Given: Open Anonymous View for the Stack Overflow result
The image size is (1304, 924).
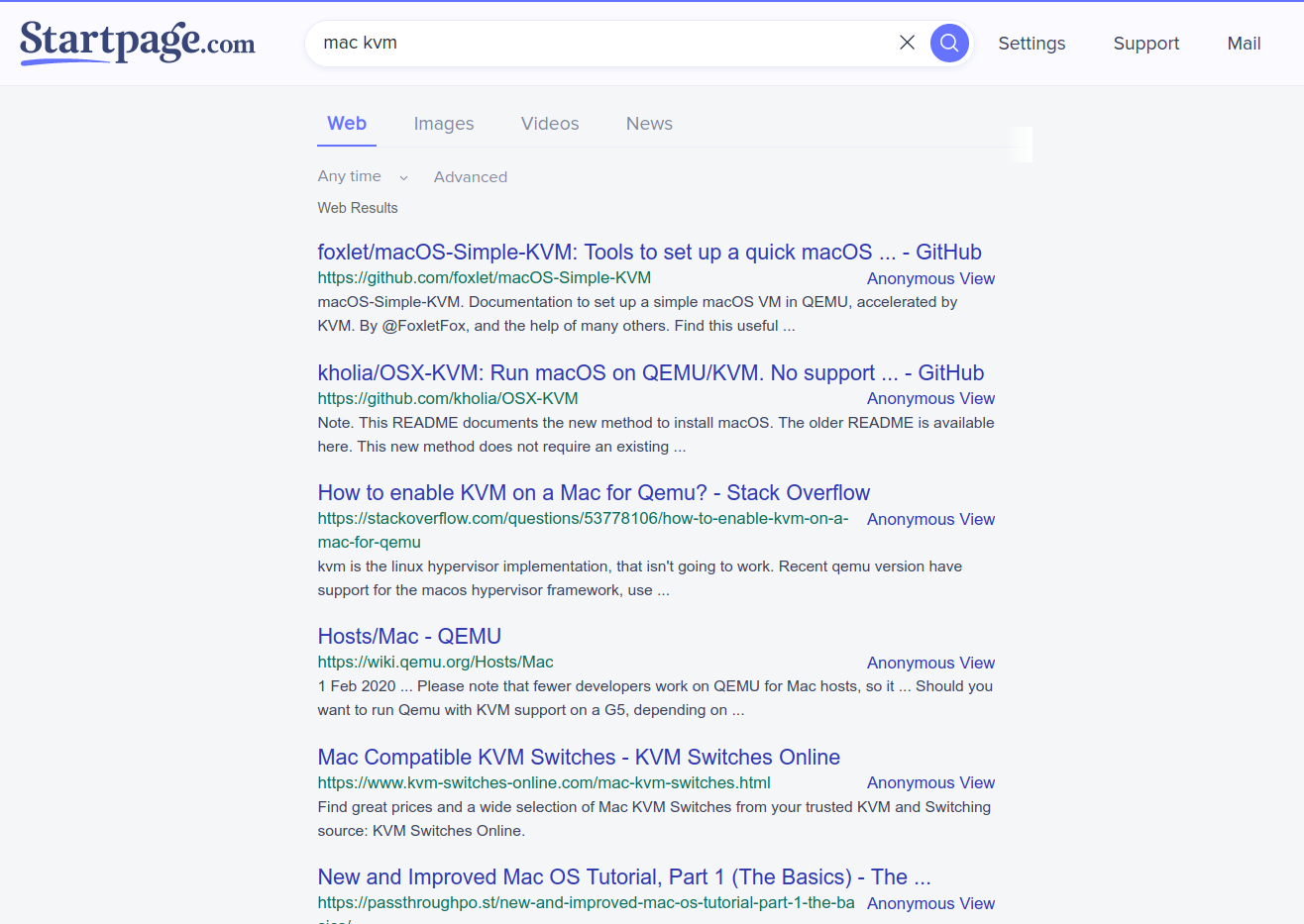Looking at the screenshot, I should [930, 519].
